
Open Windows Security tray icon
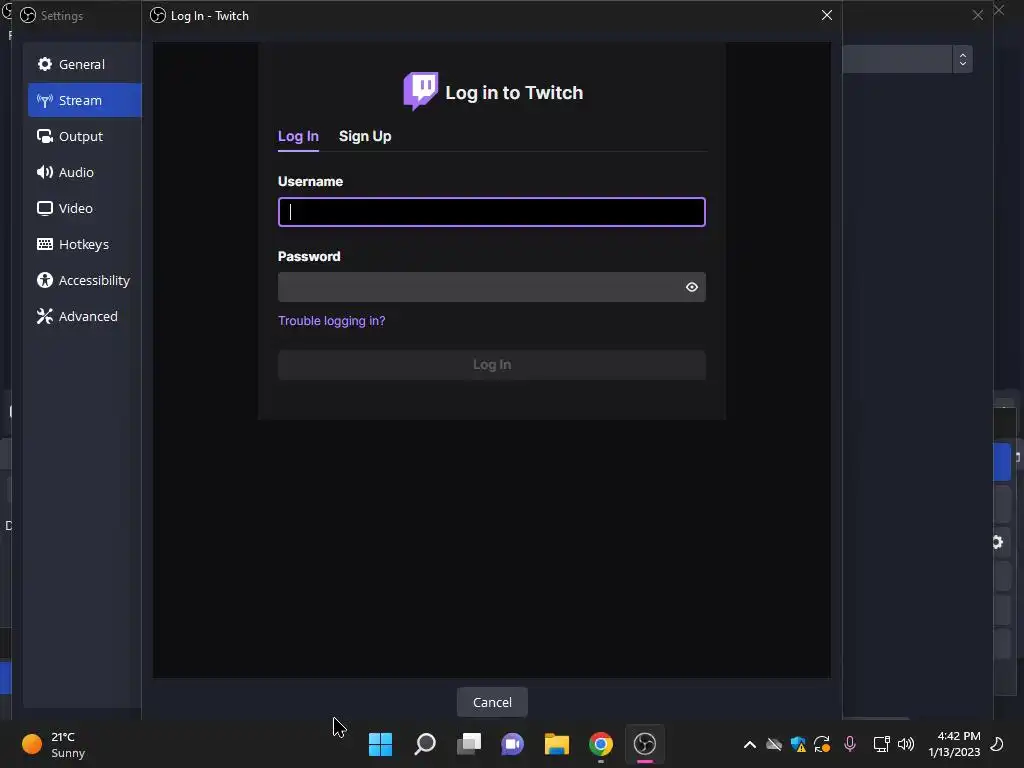pos(798,744)
